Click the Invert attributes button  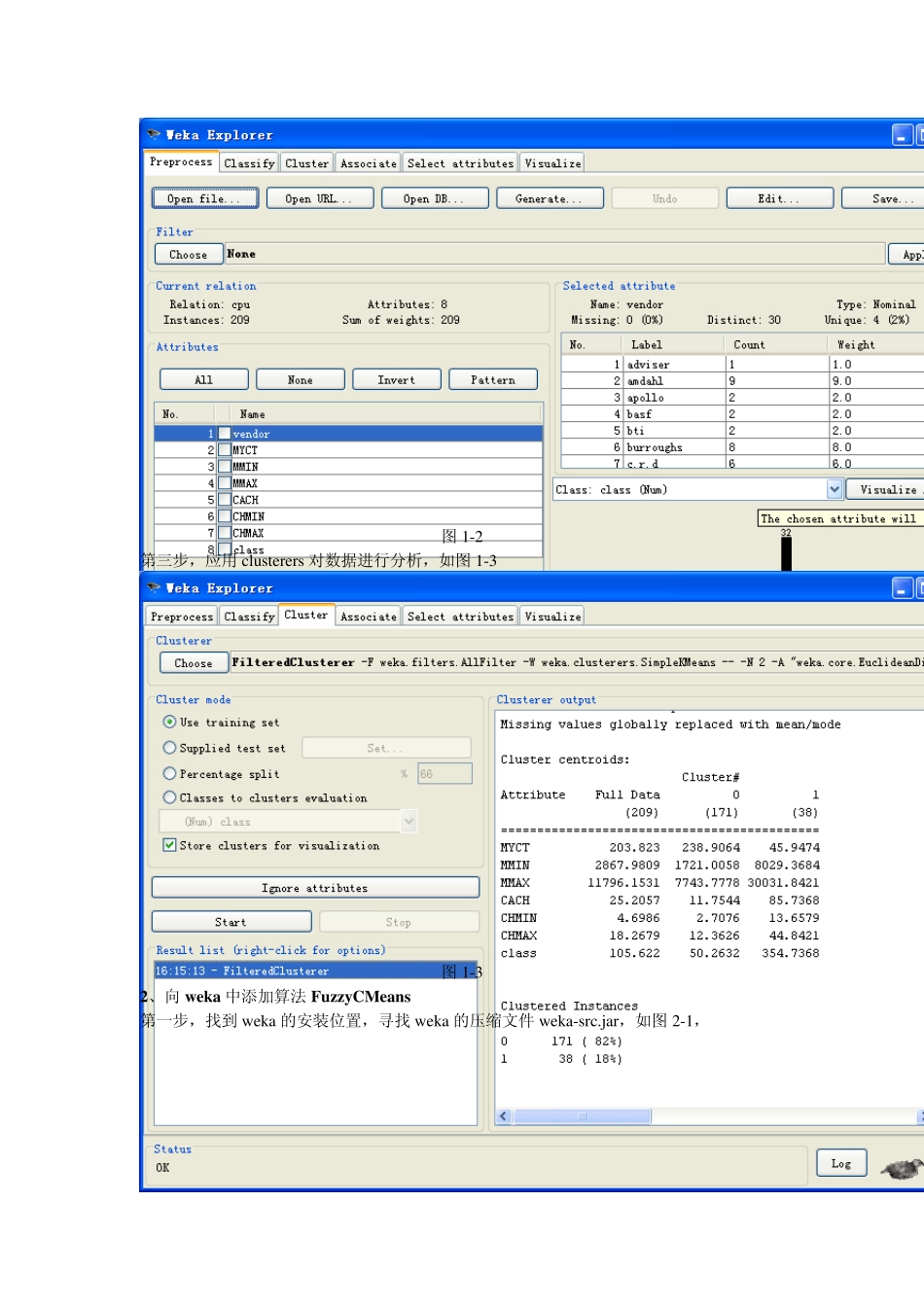pyautogui.click(x=396, y=380)
